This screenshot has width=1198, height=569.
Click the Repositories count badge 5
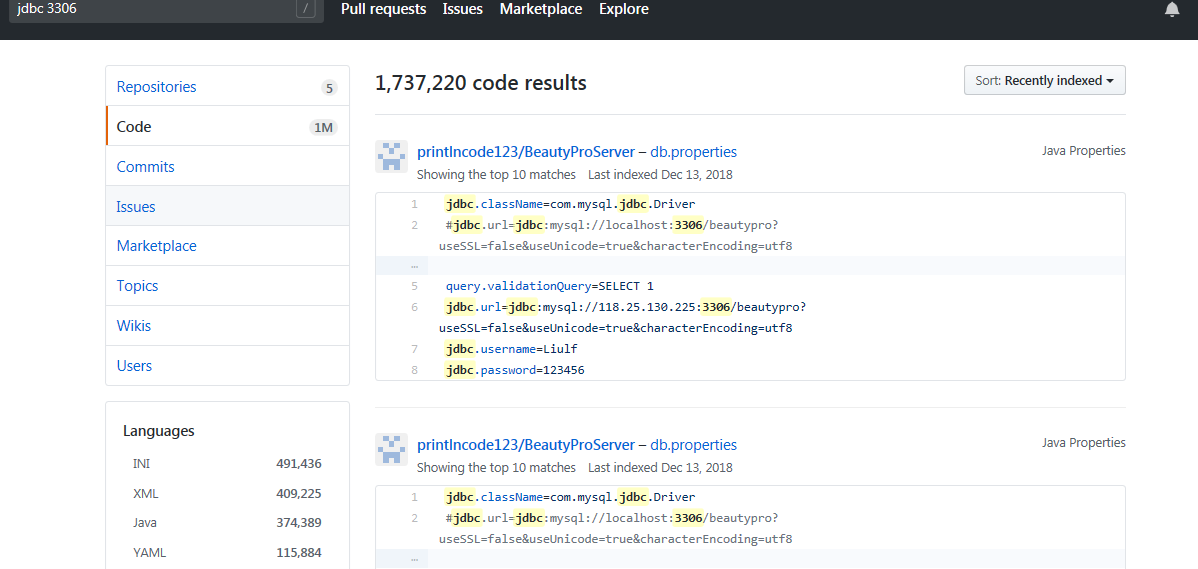pos(329,88)
